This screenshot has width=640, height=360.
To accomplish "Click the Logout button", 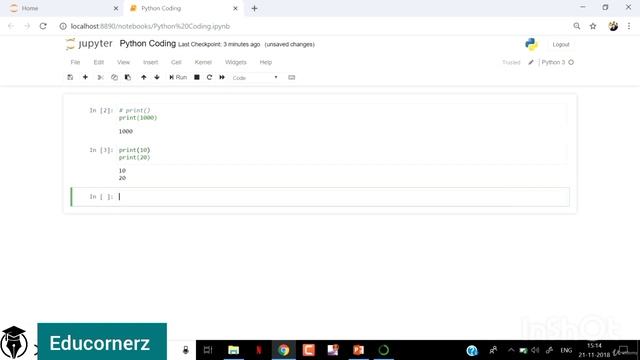I will coord(561,44).
